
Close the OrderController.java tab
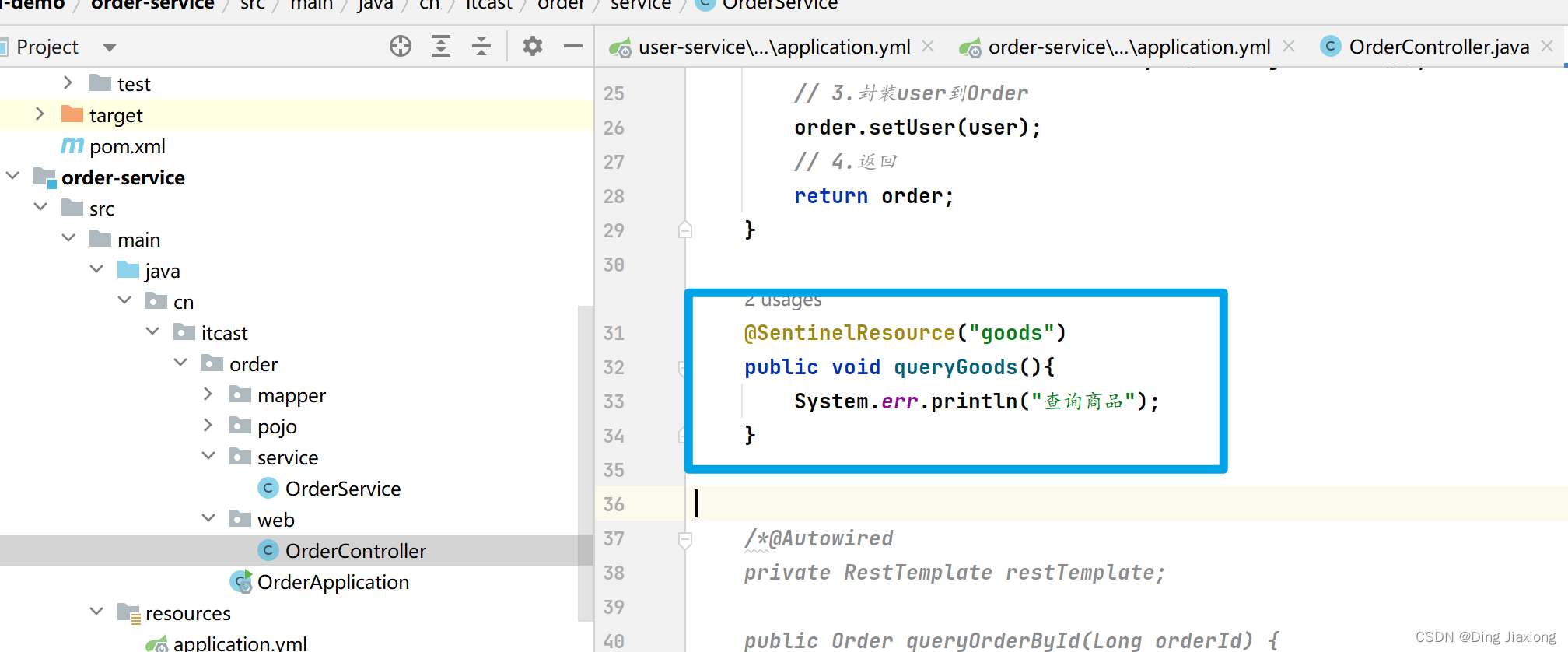[1547, 47]
